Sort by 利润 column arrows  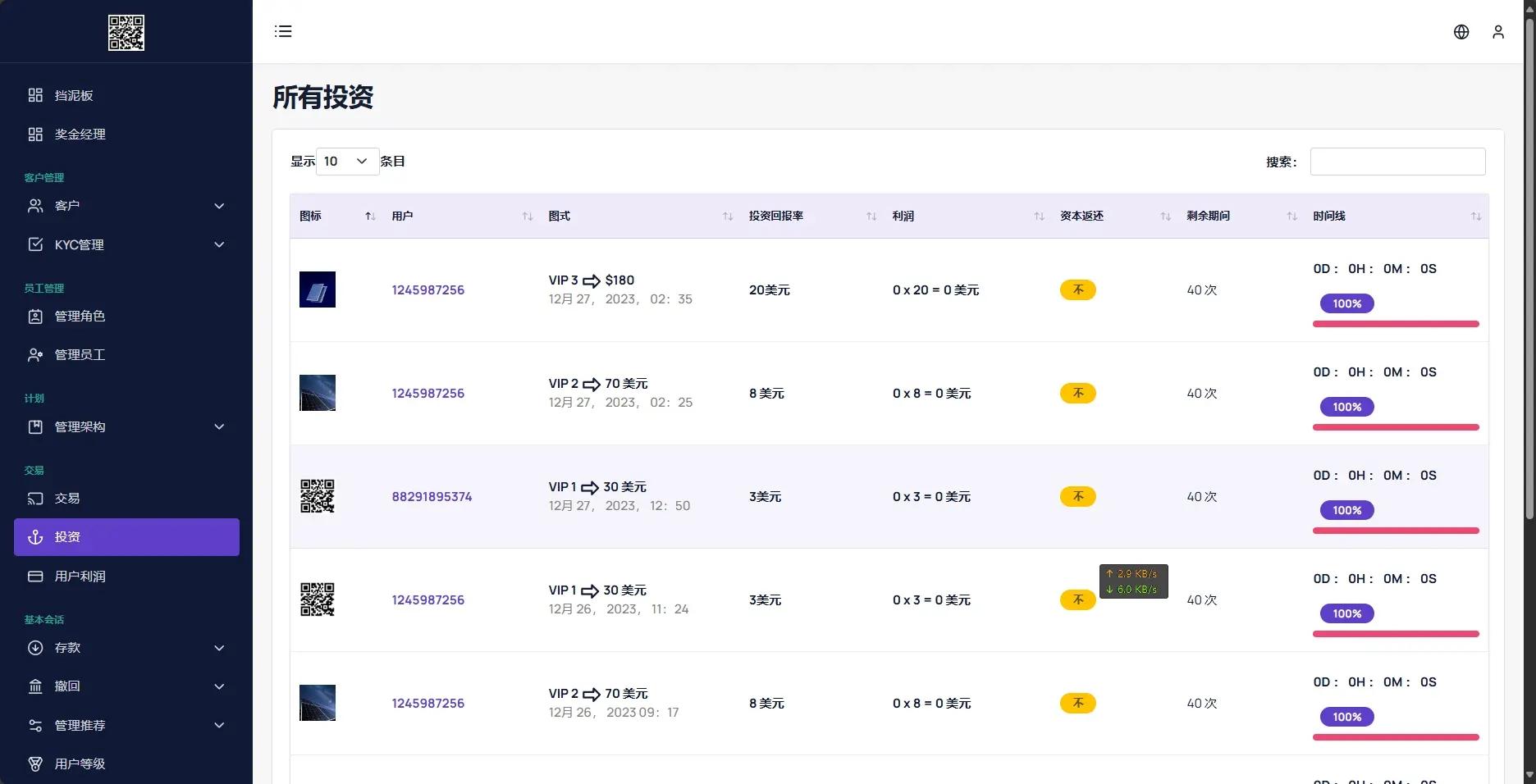1039,217
